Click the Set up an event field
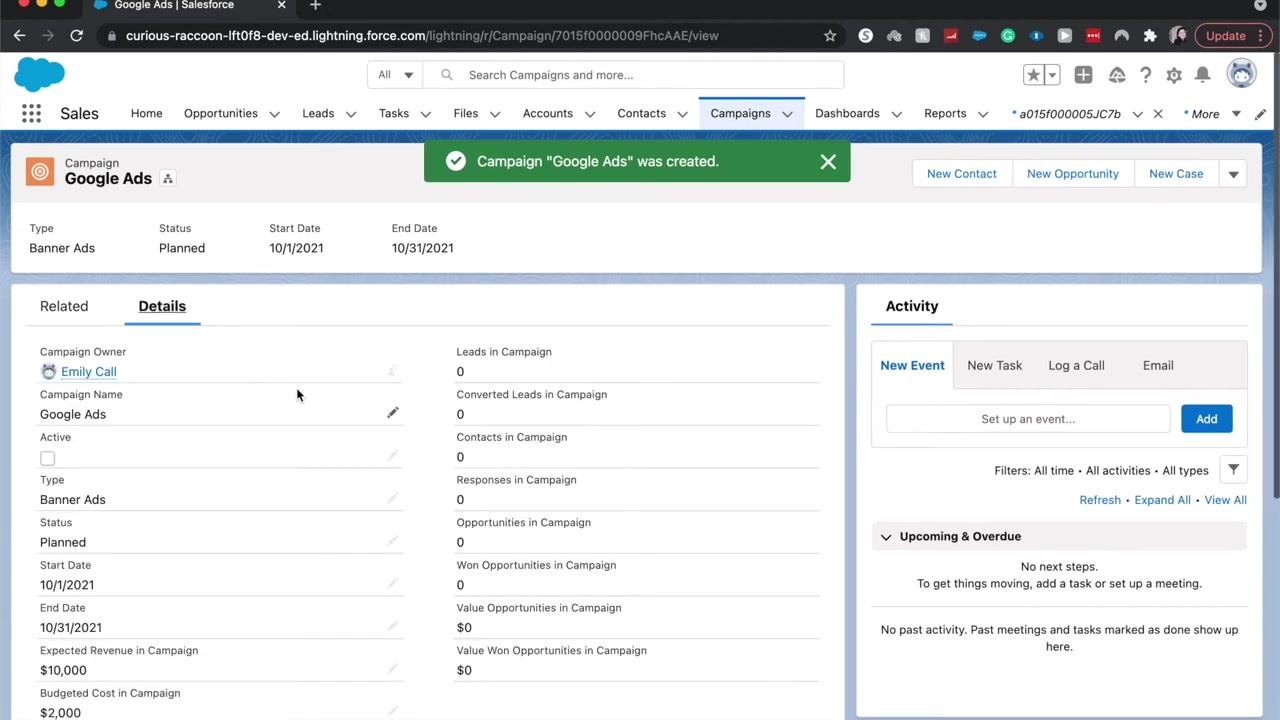 pos(1028,419)
